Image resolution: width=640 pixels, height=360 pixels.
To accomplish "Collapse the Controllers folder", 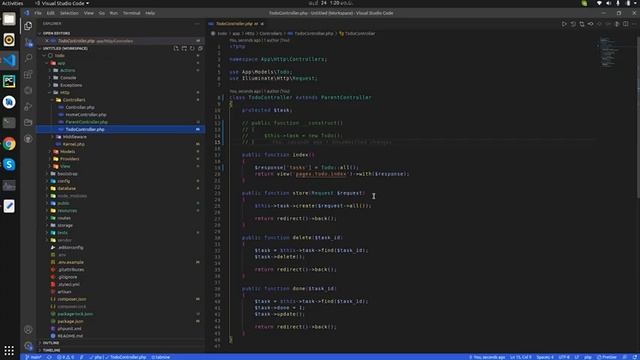I will click(x=74, y=100).
